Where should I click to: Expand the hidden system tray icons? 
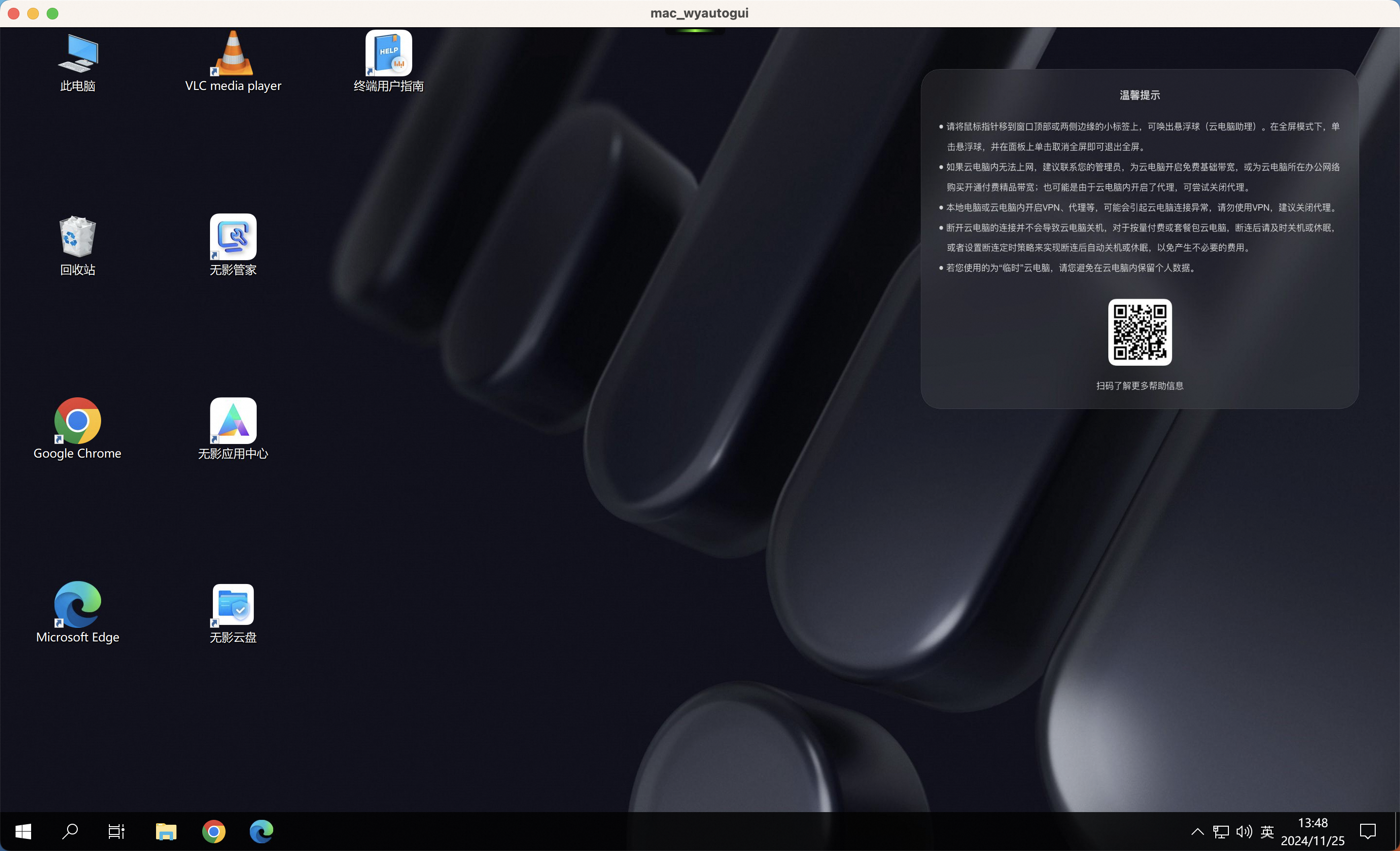click(x=1197, y=832)
